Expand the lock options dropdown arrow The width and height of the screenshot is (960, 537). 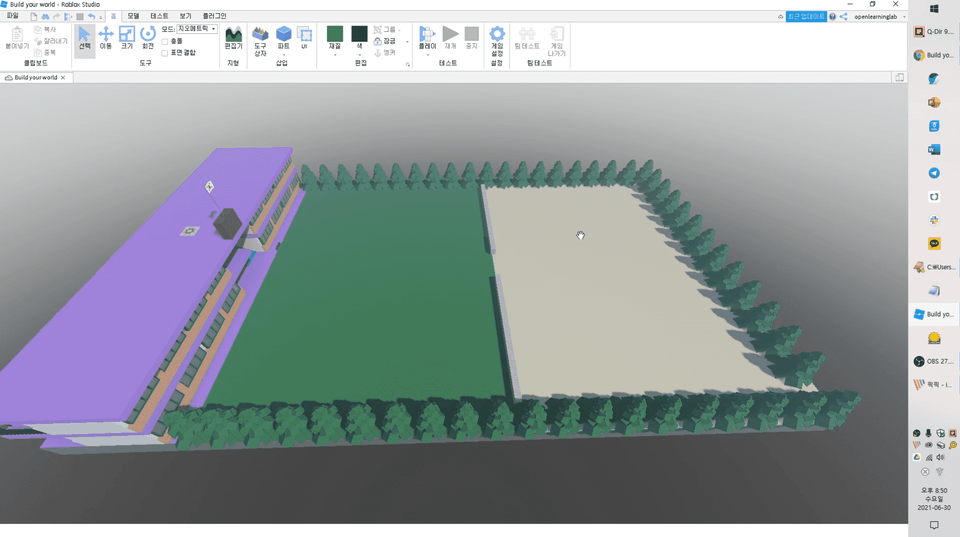pyautogui.click(x=407, y=42)
